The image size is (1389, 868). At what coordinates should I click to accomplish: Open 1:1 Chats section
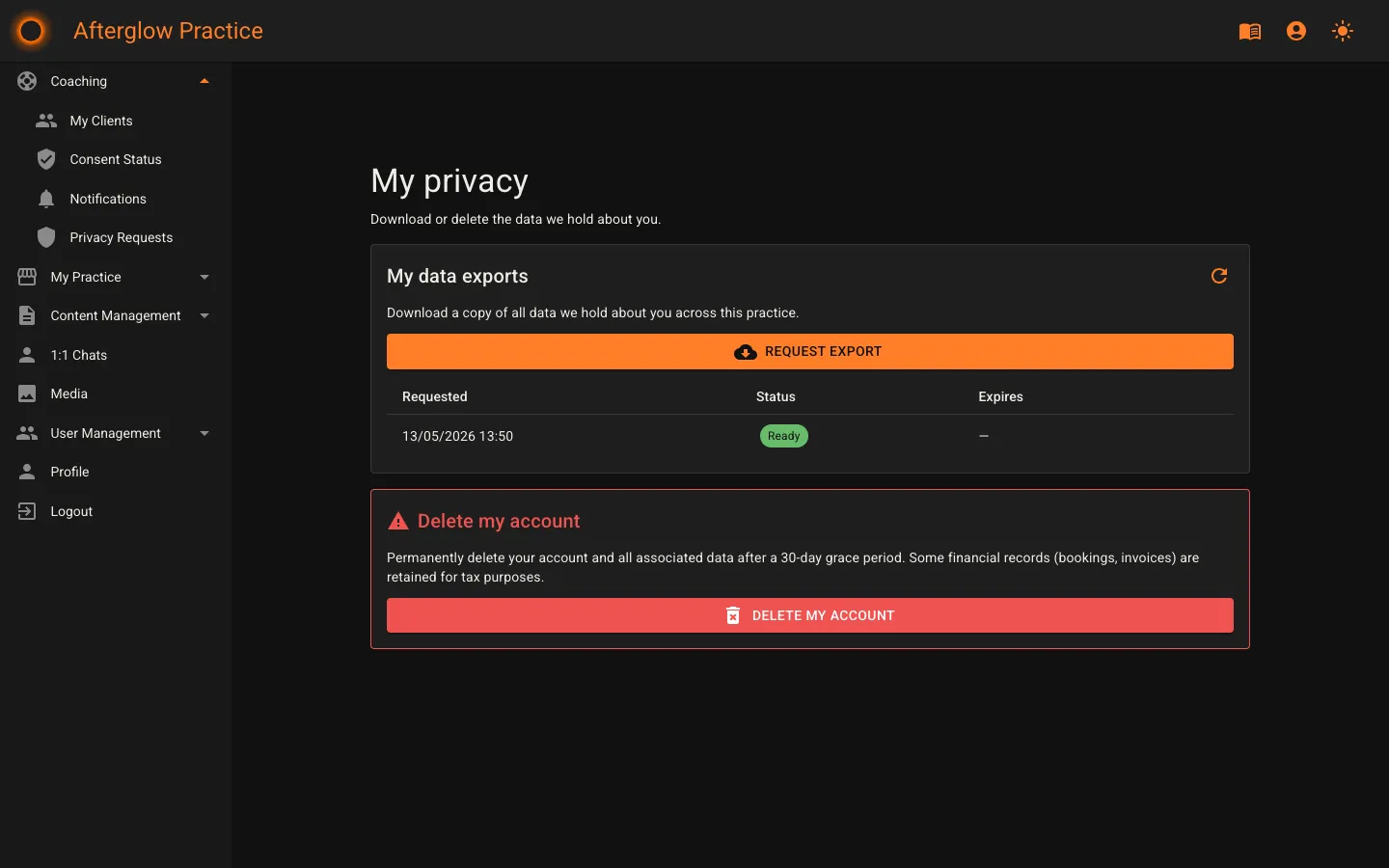[116, 355]
